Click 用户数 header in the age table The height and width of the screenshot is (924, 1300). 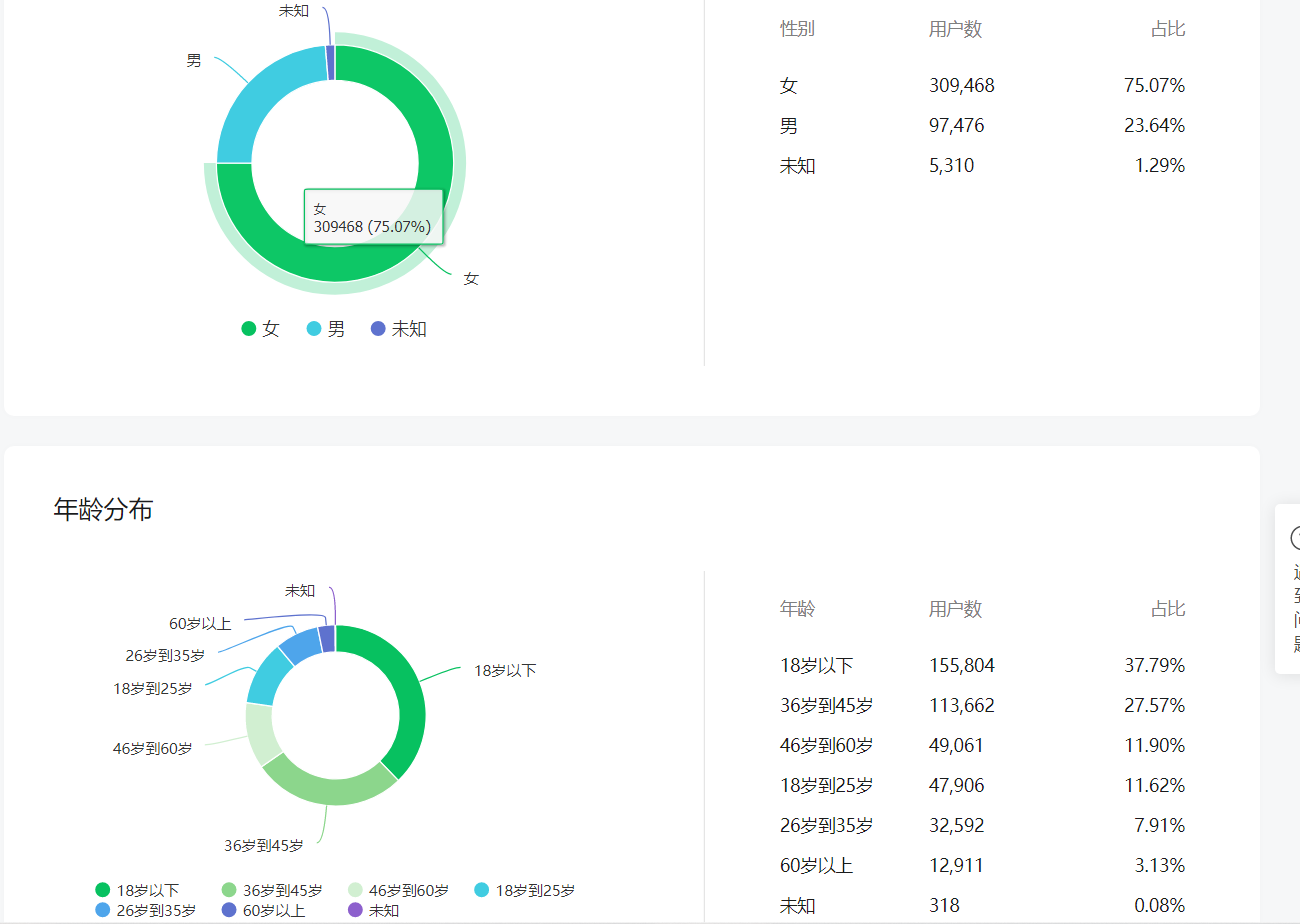click(955, 609)
